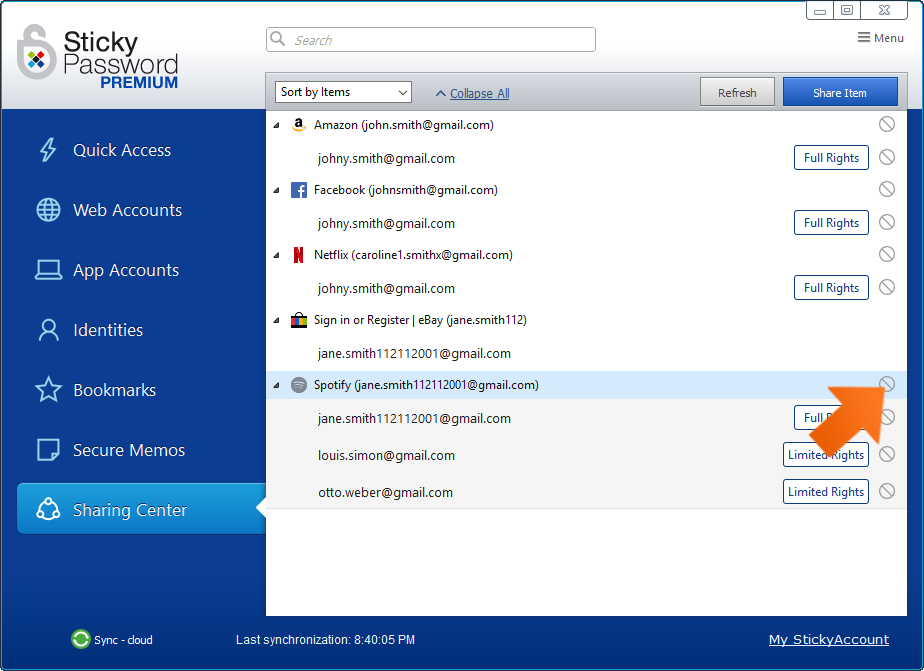Select louis.simon@gmail.com entry
The image size is (924, 671).
[x=386, y=455]
